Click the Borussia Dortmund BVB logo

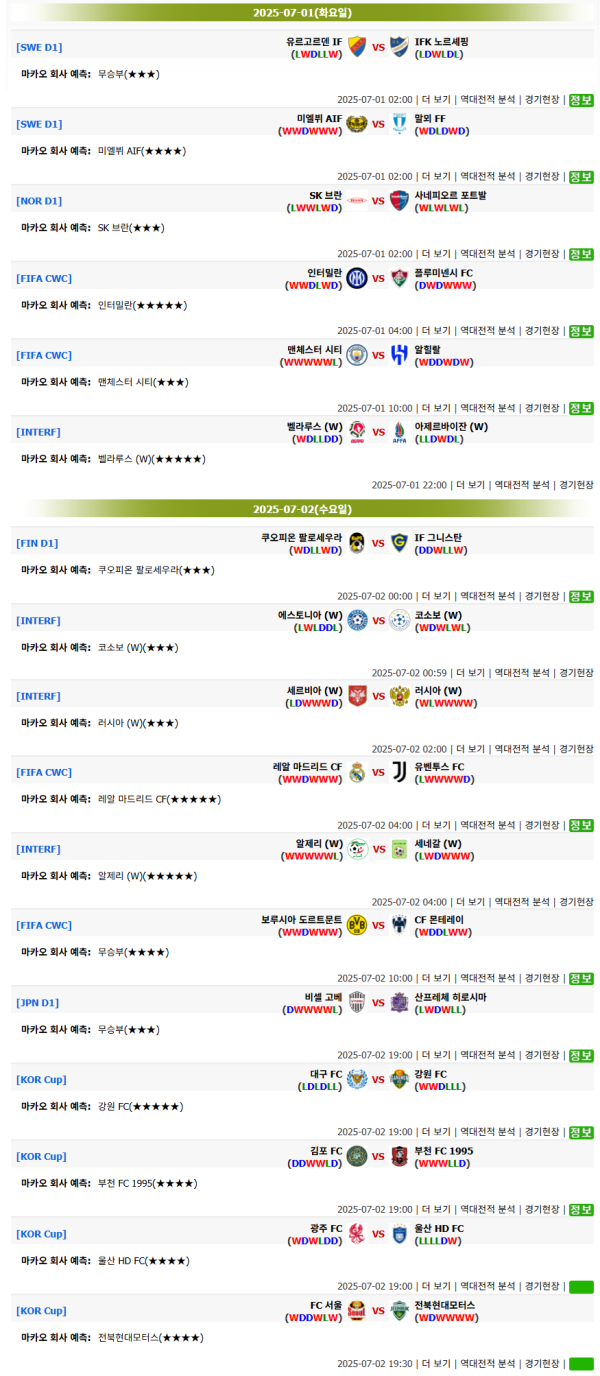pos(357,925)
